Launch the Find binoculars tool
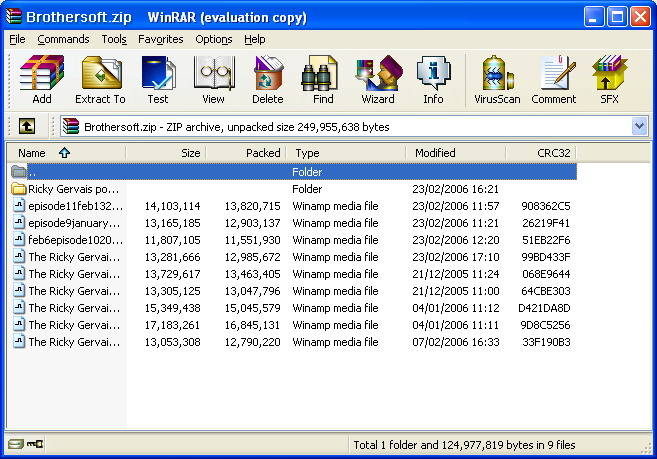 click(323, 80)
